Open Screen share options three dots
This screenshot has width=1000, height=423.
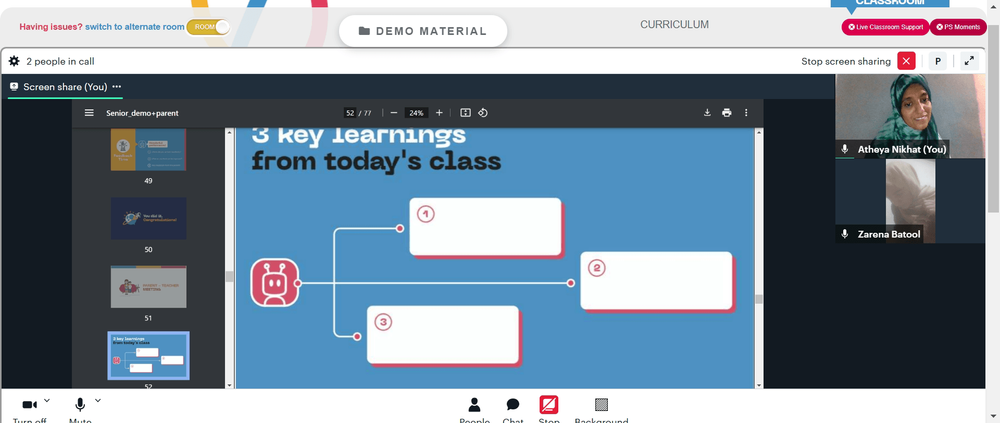coord(117,87)
